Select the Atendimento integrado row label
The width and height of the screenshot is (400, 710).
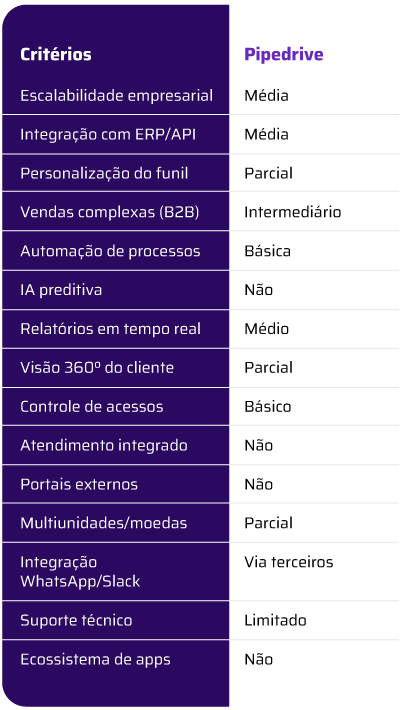[x=104, y=446]
